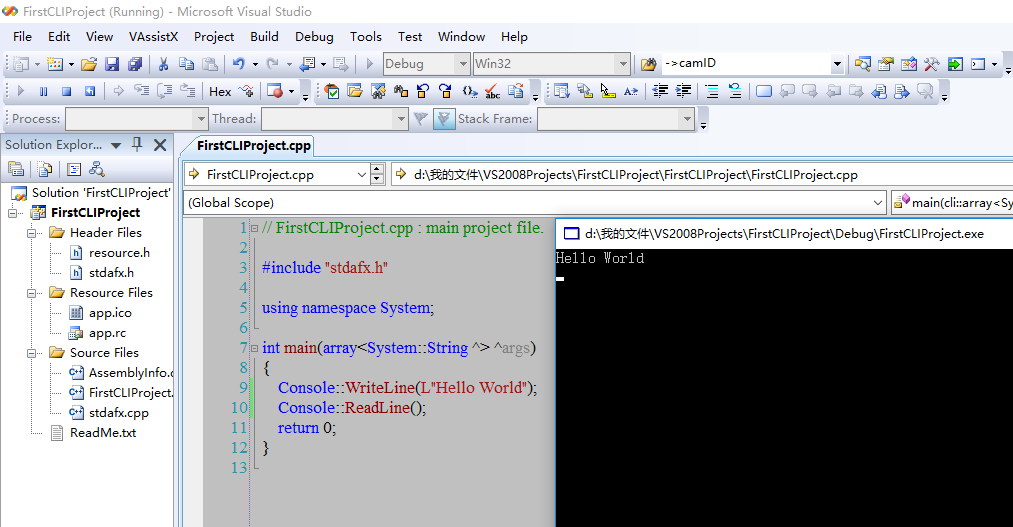The width and height of the screenshot is (1013, 527).
Task: Pause execution with the Break All icon
Action: pos(43,92)
